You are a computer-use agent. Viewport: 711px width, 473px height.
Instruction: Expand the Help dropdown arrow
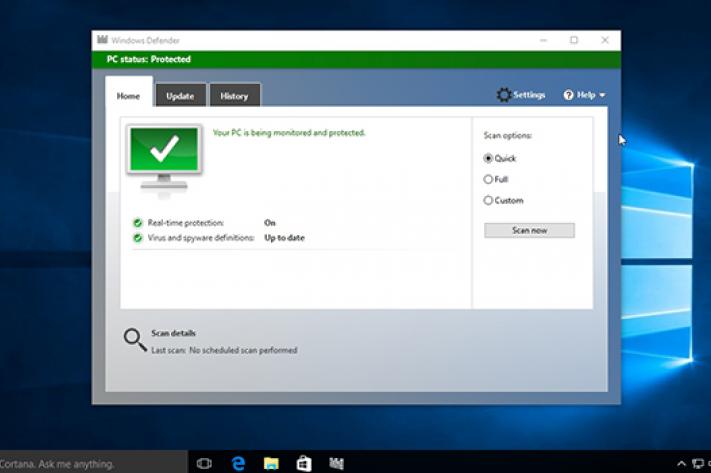602,96
